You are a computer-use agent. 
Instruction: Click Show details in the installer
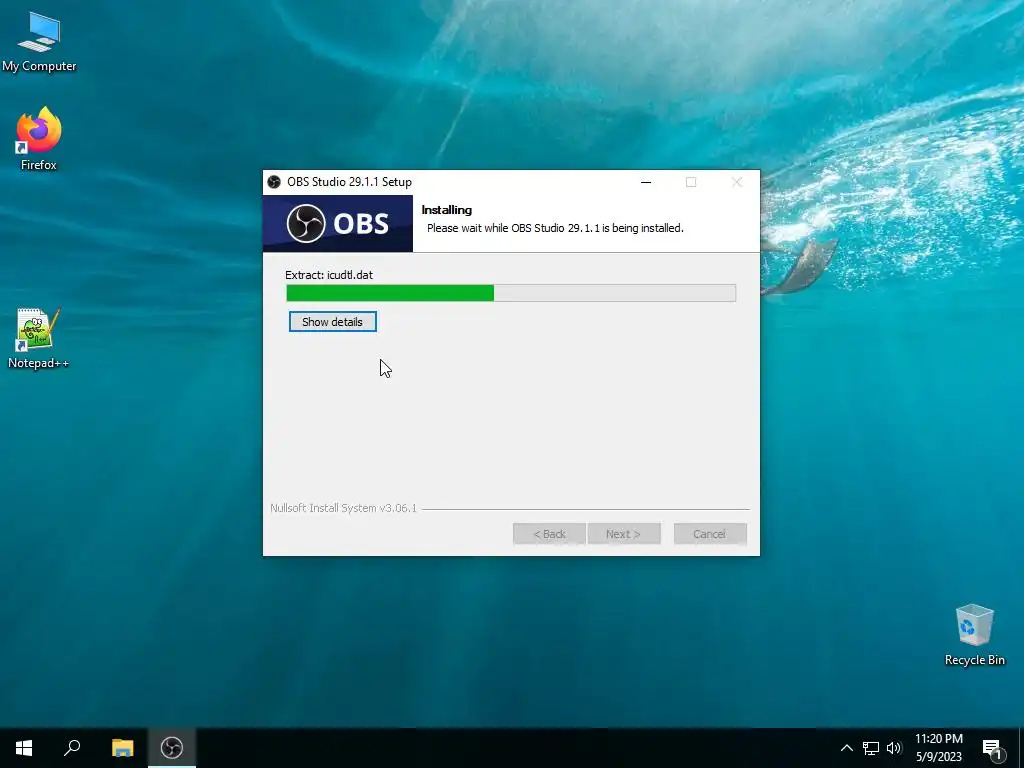tap(332, 322)
